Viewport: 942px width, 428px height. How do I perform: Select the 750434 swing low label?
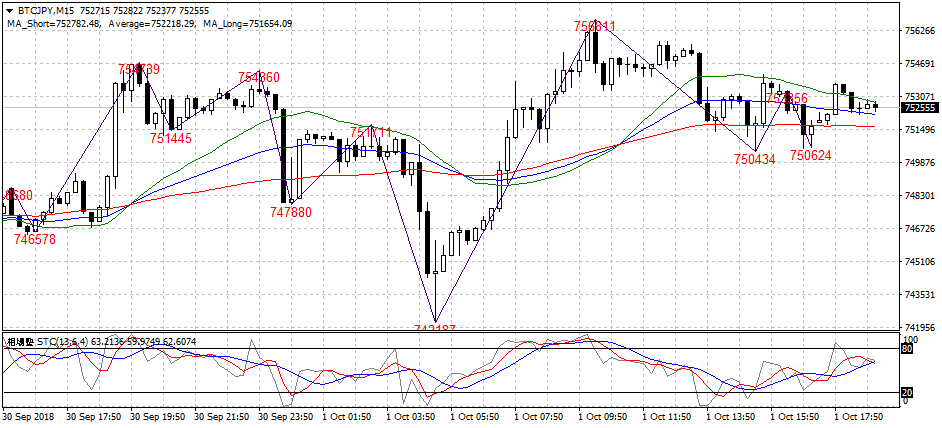tap(754, 159)
